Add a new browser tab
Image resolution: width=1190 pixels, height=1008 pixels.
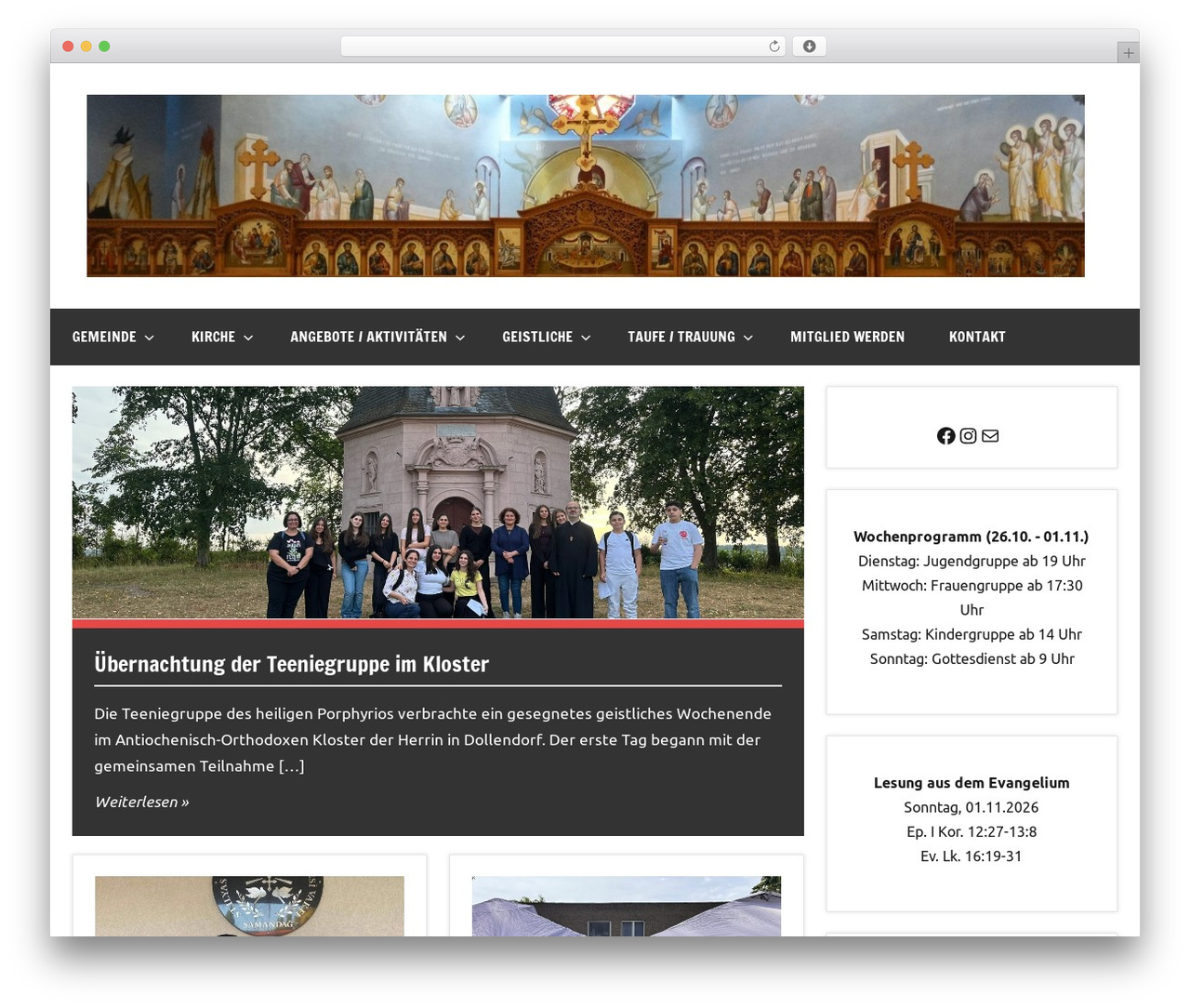coord(1128,53)
